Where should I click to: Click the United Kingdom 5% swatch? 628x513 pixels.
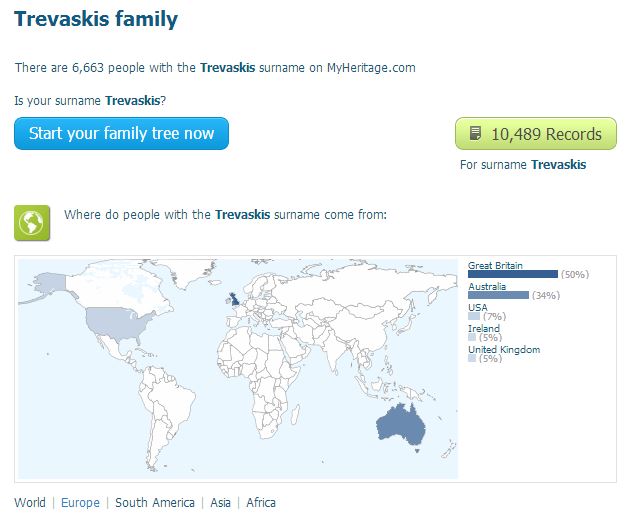pos(472,358)
